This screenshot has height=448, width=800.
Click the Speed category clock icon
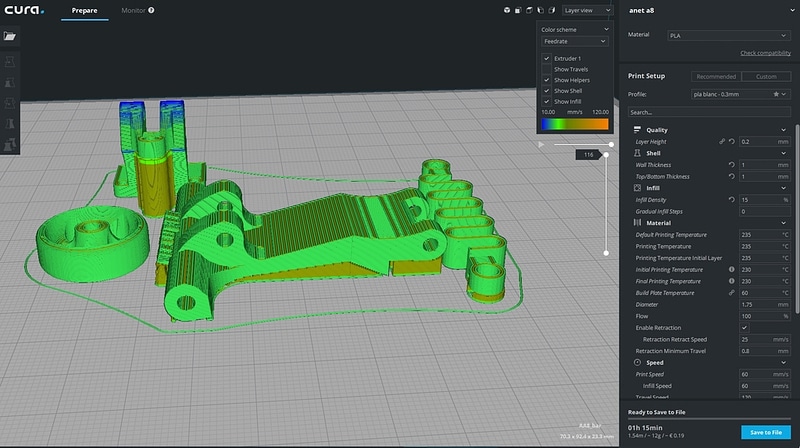(x=637, y=362)
